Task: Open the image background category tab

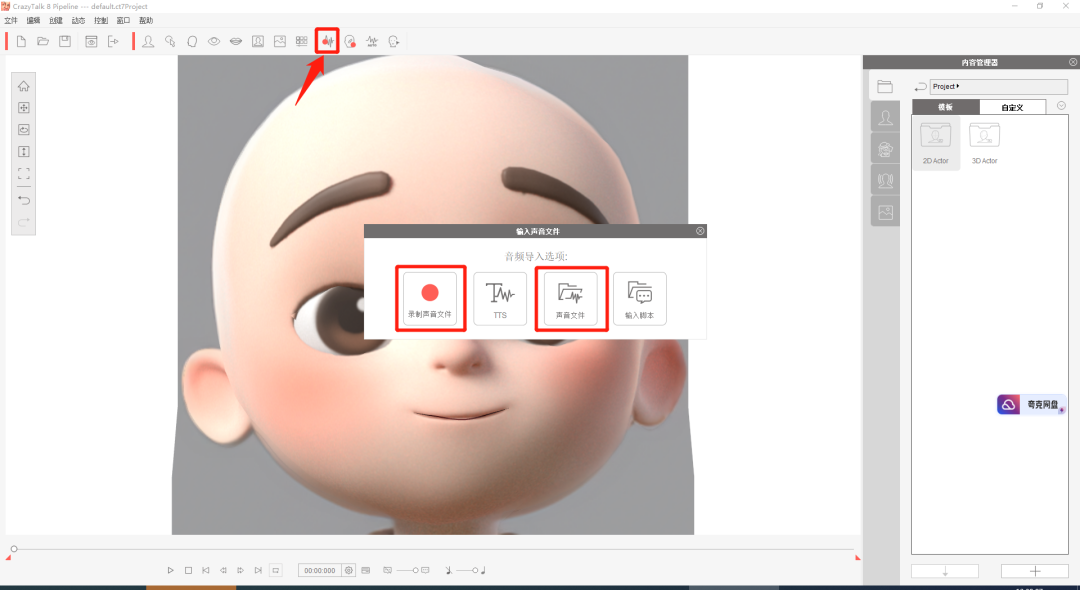Action: point(885,212)
